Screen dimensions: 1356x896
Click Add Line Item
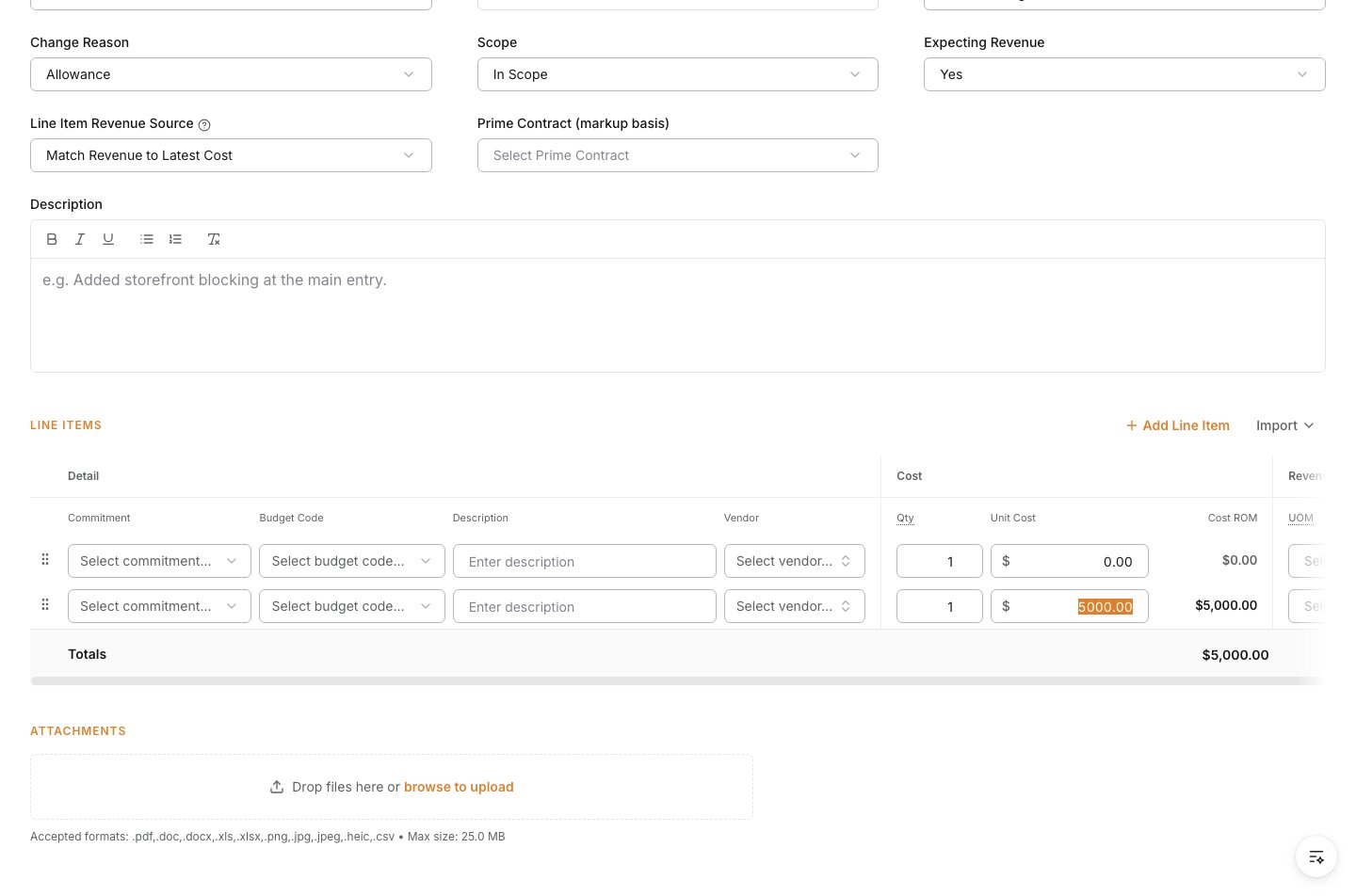(x=1177, y=425)
